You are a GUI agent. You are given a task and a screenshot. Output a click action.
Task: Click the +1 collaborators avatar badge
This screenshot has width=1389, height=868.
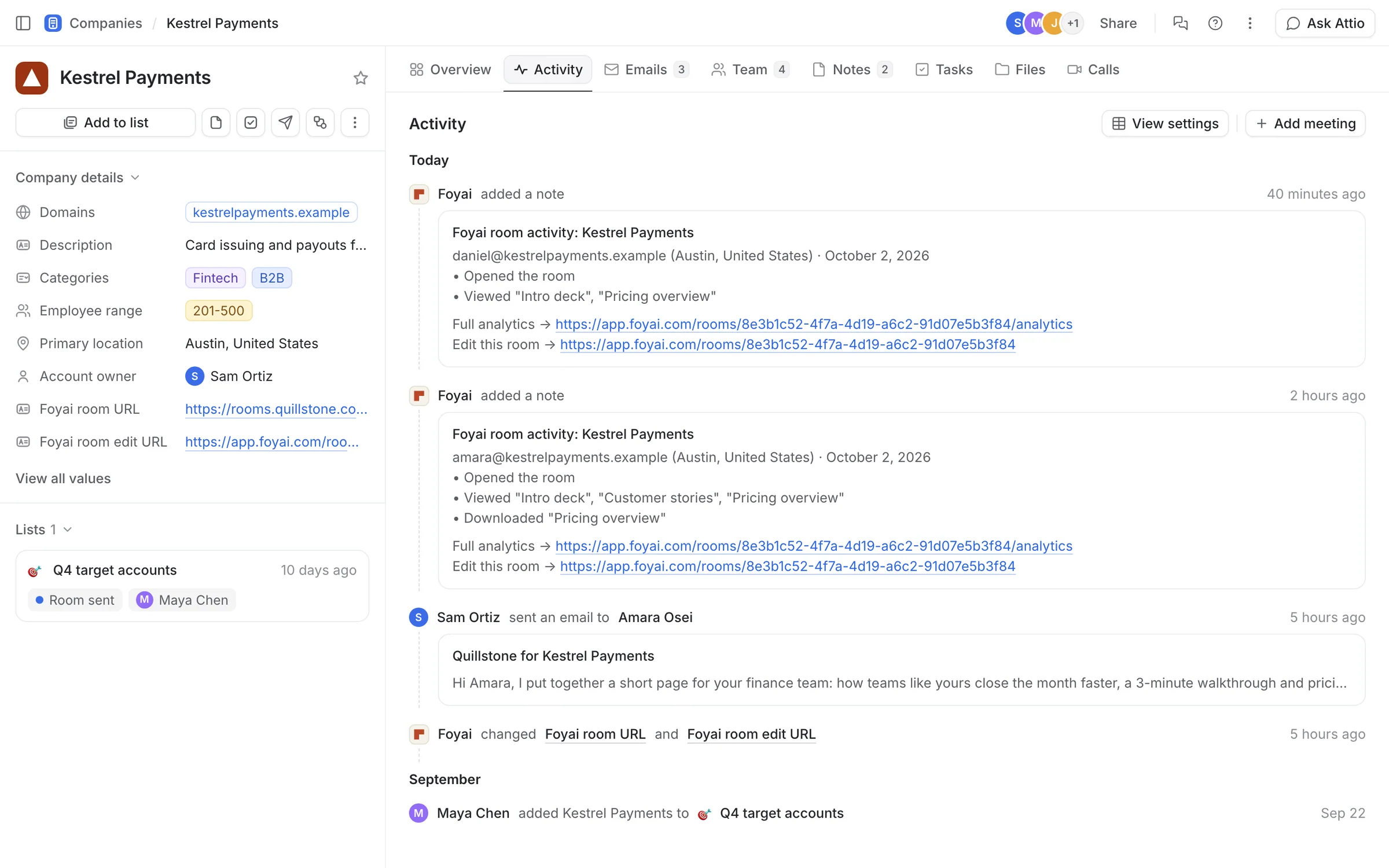(1072, 23)
